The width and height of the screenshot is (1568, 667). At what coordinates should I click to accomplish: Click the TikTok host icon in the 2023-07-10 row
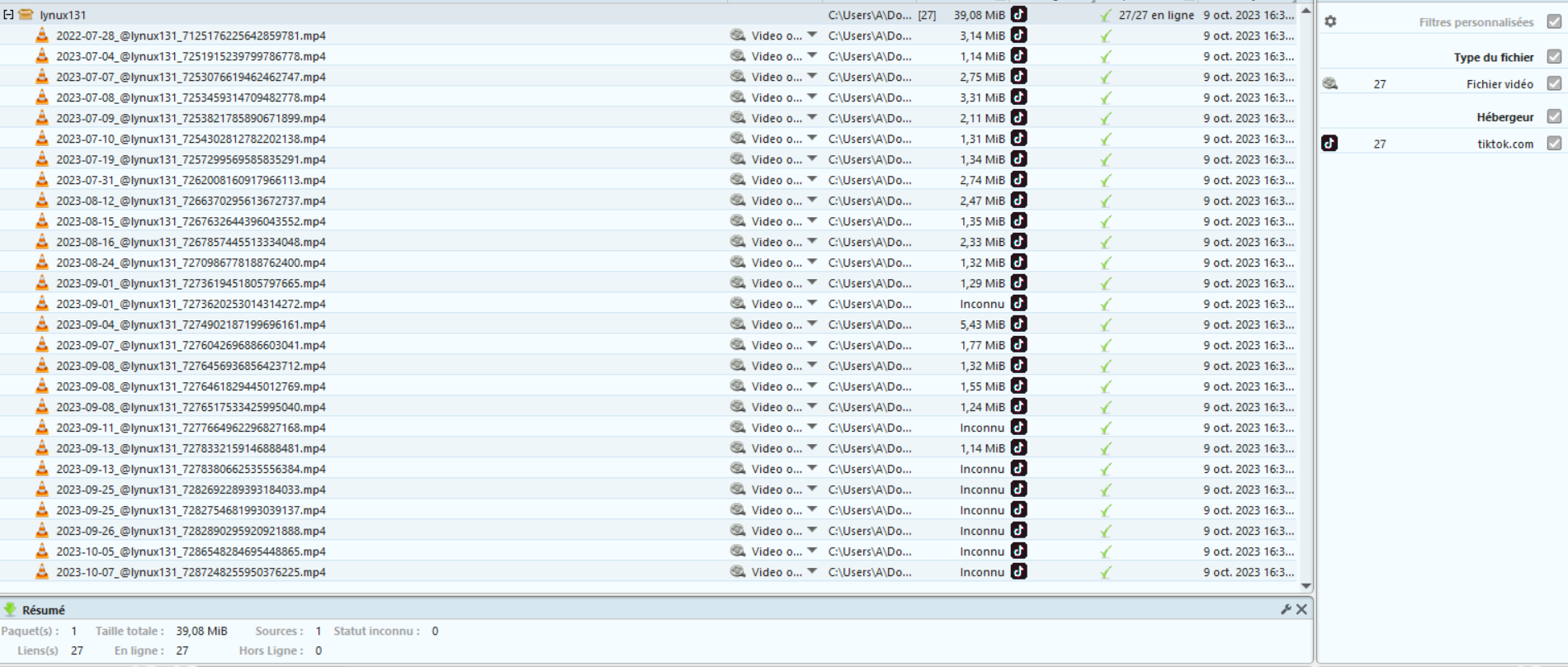(1019, 139)
